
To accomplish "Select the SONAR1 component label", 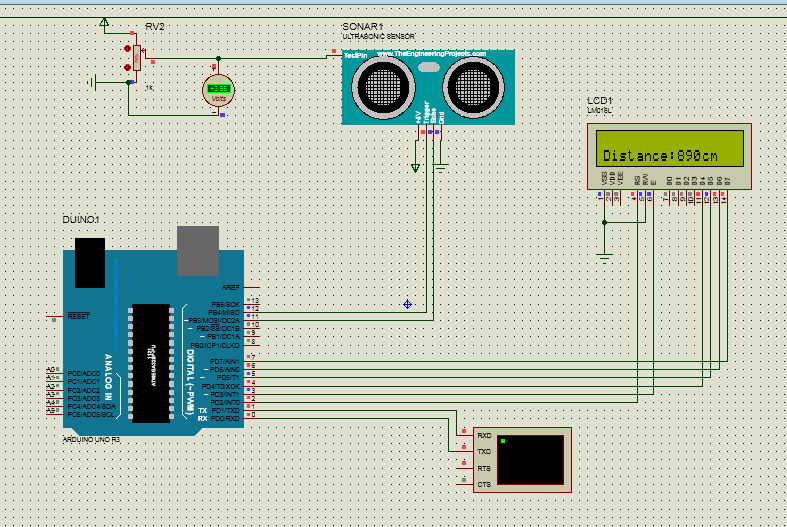I will click(x=362, y=27).
